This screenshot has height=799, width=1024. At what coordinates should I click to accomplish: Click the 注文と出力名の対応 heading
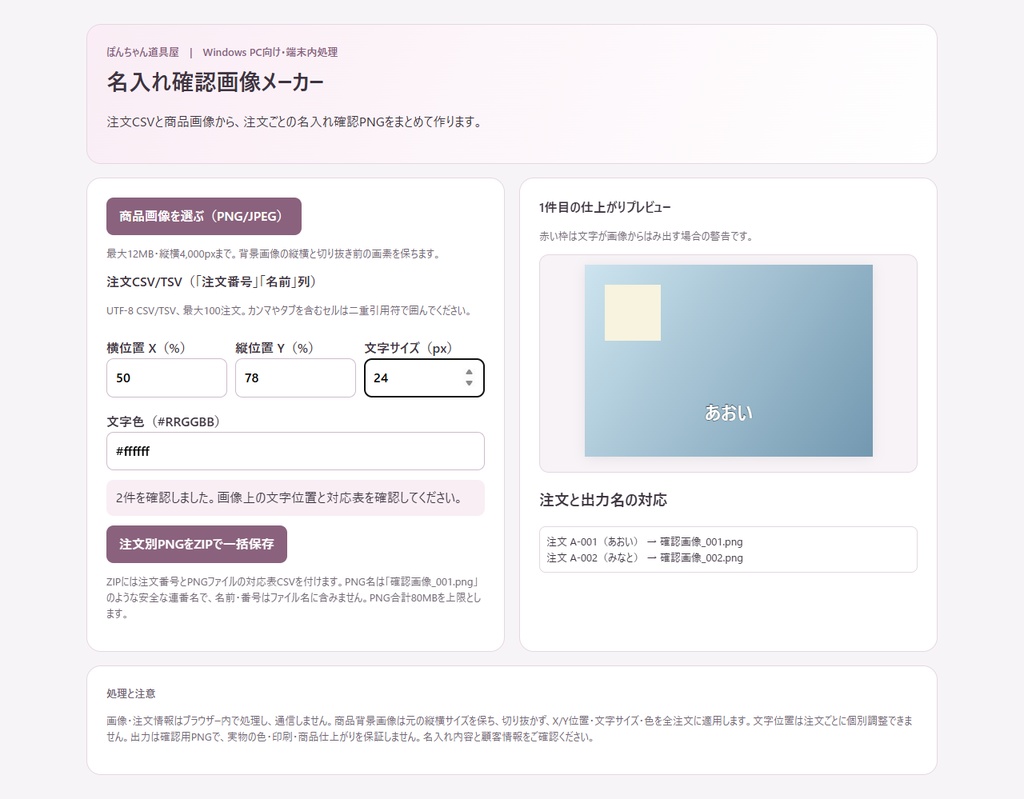(x=603, y=500)
